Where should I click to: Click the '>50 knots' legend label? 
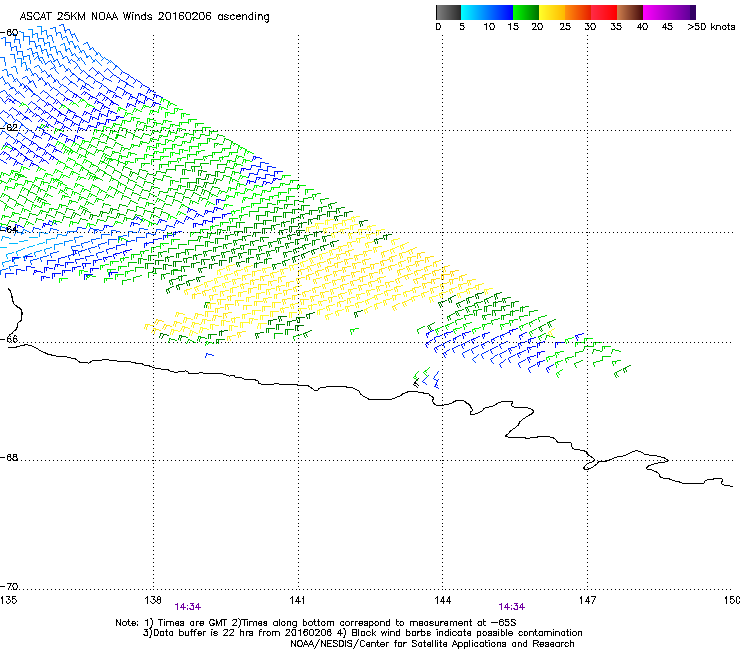[x=711, y=27]
